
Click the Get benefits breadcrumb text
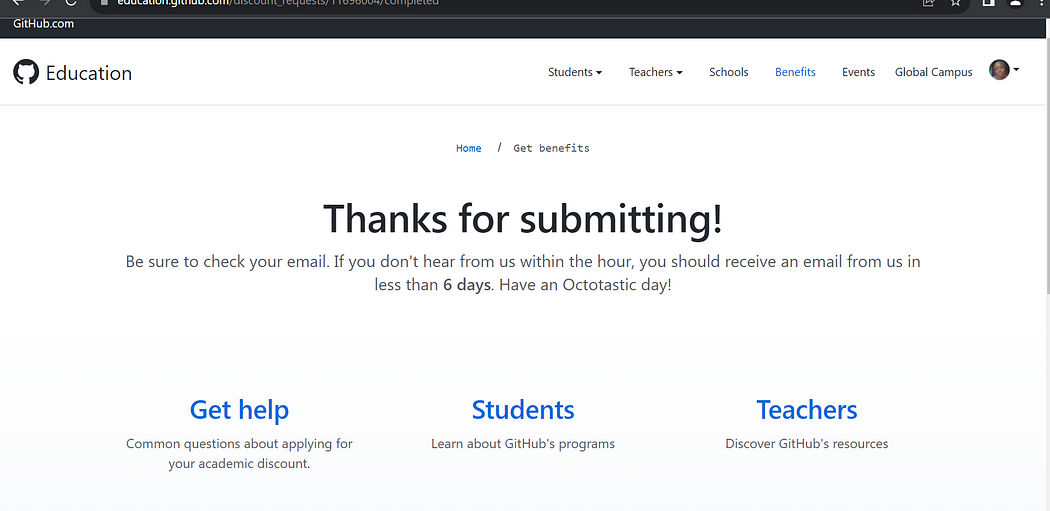(551, 148)
